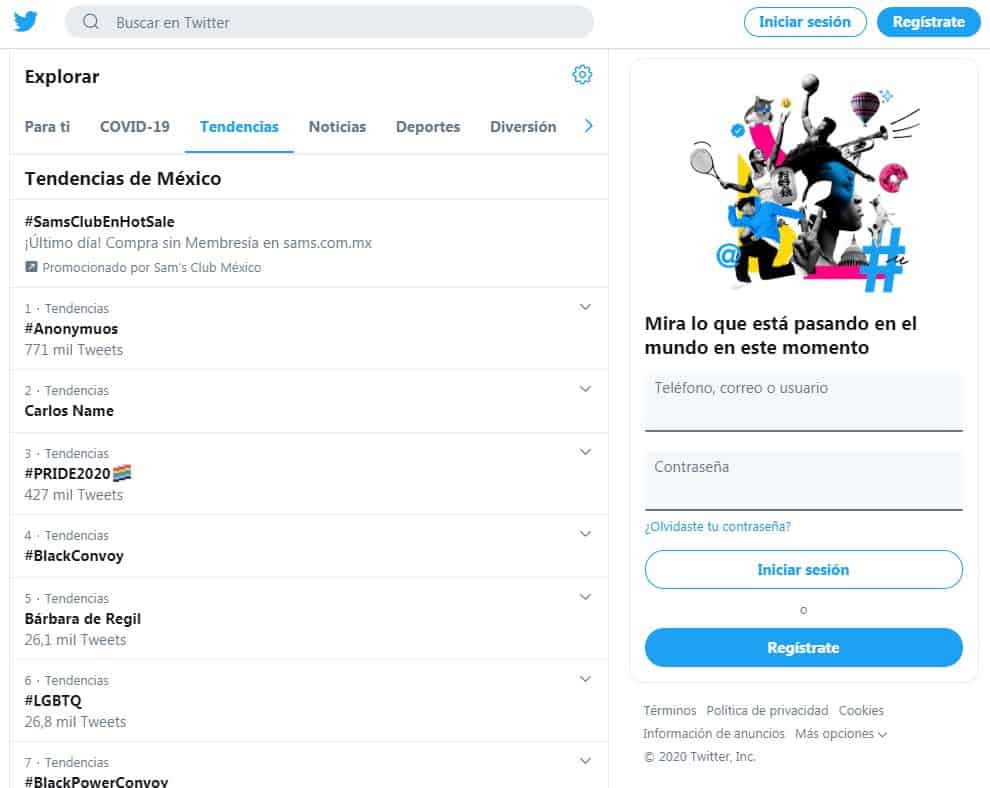Open the #SamsClubEnHotSale promoted trend
Image resolution: width=990 pixels, height=788 pixels.
tap(309, 244)
